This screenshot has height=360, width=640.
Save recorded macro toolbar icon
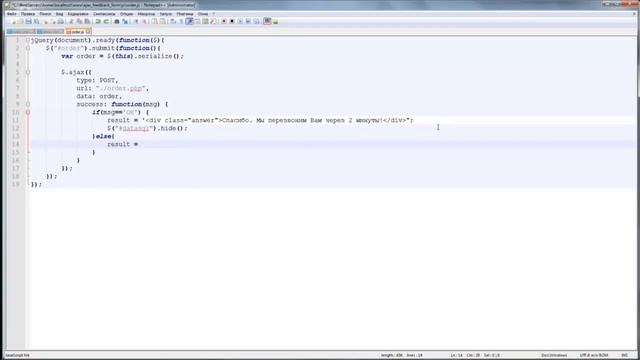(x=256, y=21)
